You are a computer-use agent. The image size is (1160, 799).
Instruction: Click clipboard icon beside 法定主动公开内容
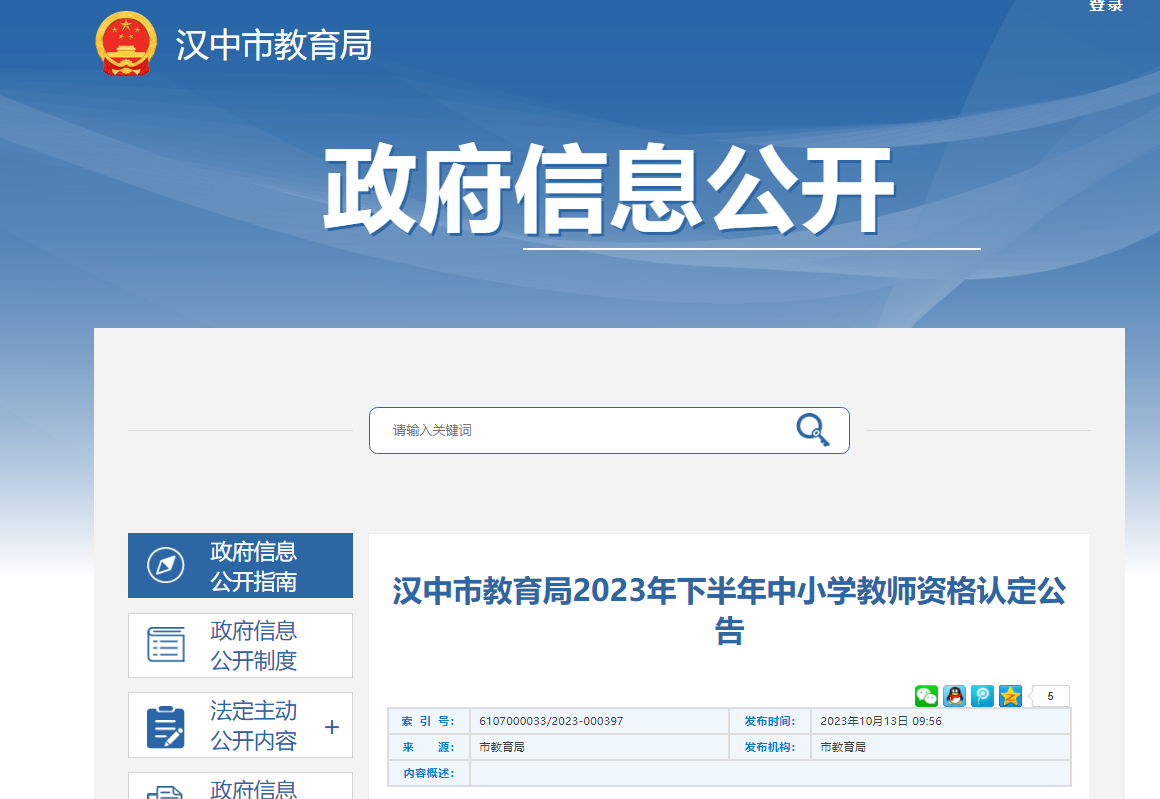tap(165, 725)
